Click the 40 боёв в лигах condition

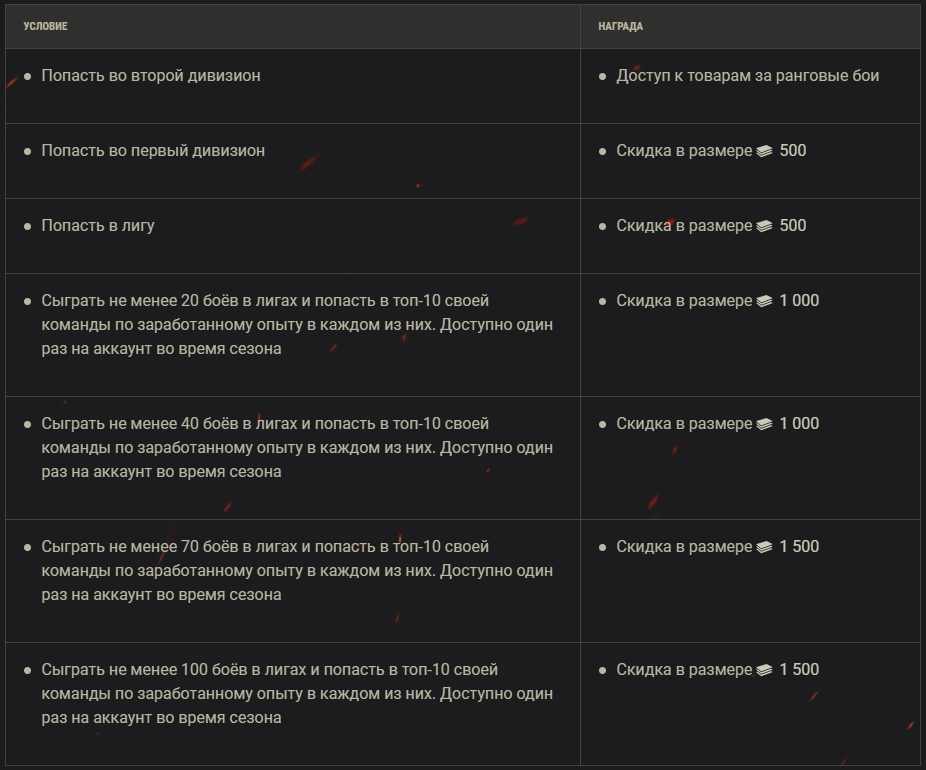[297, 448]
